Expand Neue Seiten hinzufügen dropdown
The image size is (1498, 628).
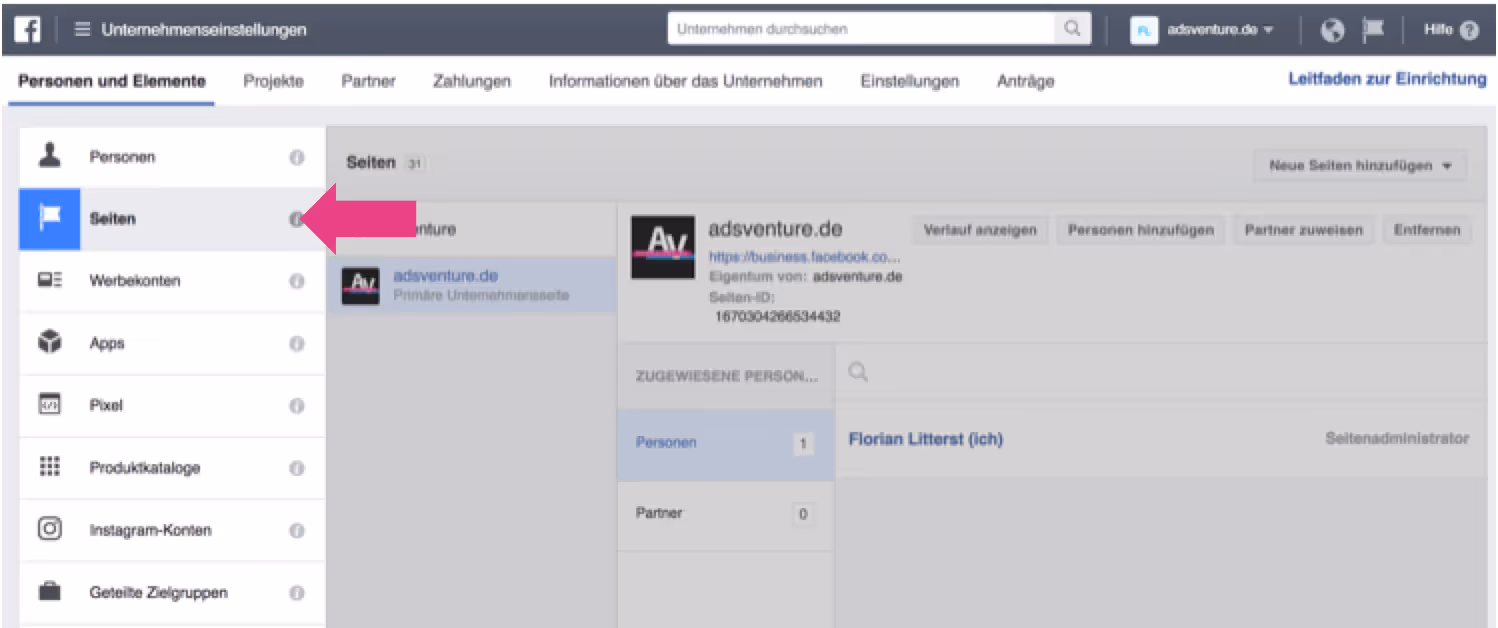click(1360, 166)
